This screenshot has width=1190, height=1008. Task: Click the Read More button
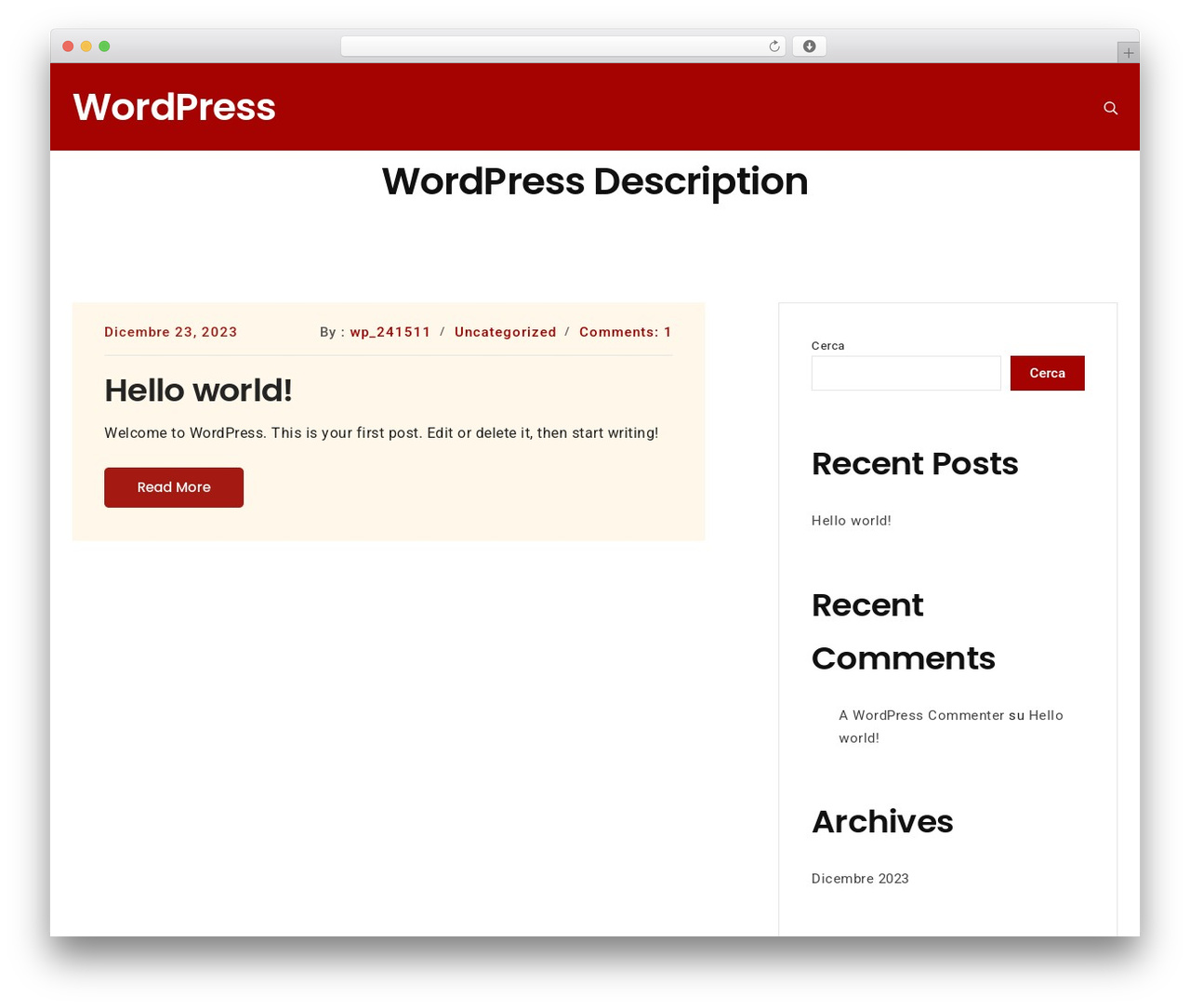point(174,487)
